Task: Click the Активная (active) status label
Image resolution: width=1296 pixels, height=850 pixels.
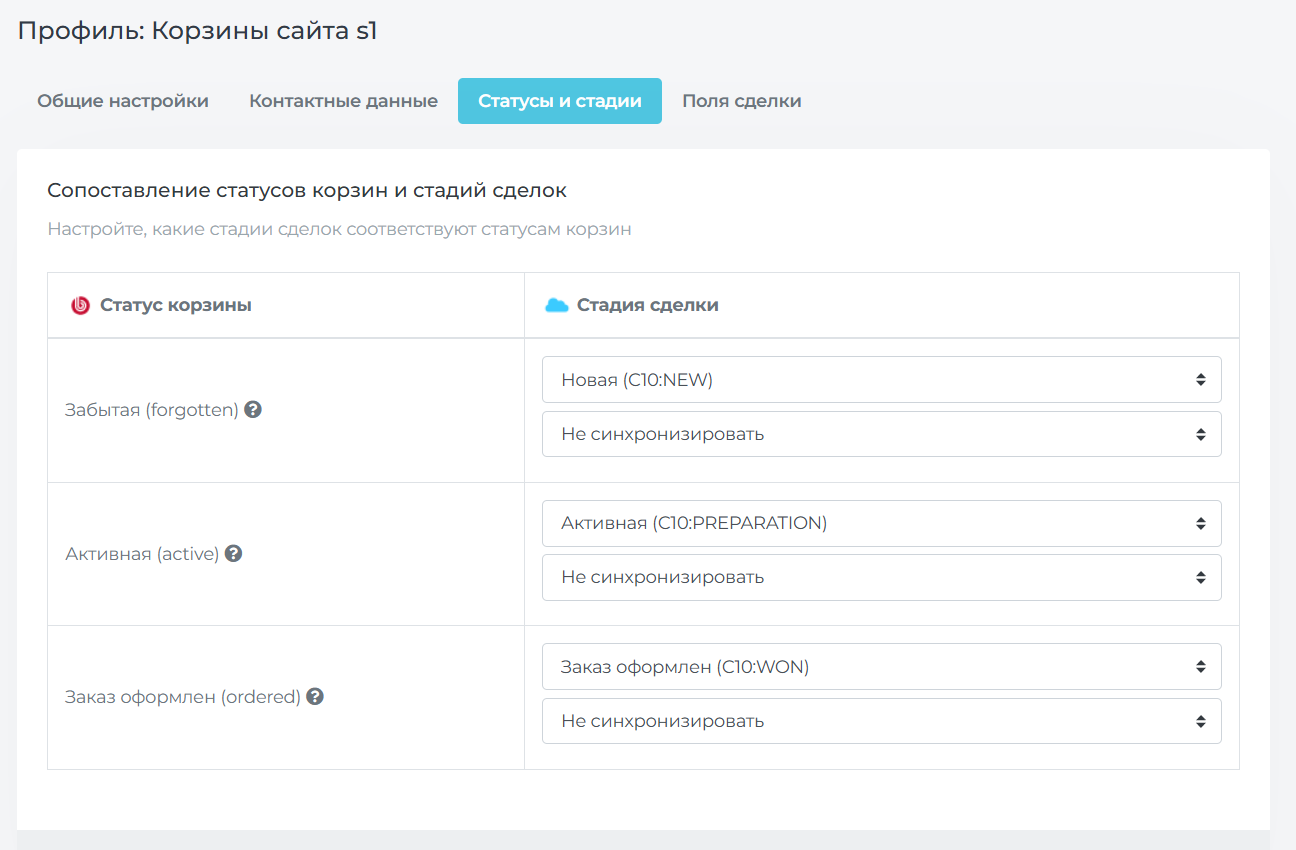Action: [142, 554]
